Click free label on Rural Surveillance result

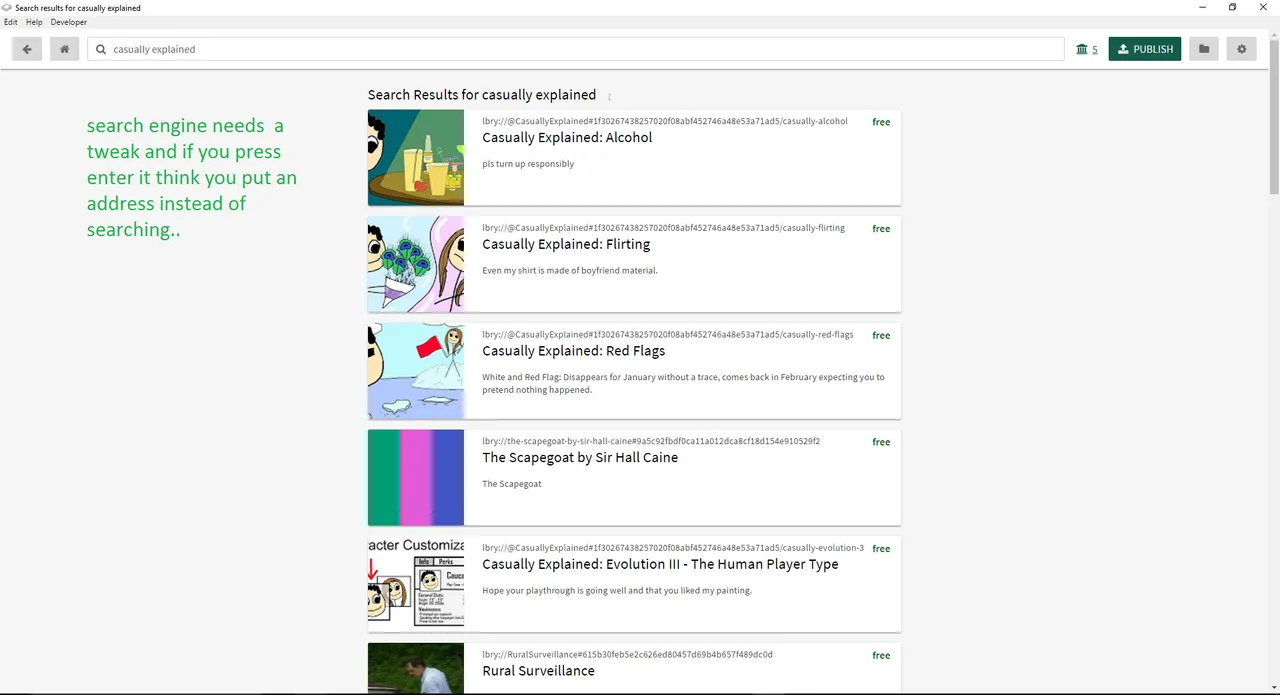pos(881,656)
